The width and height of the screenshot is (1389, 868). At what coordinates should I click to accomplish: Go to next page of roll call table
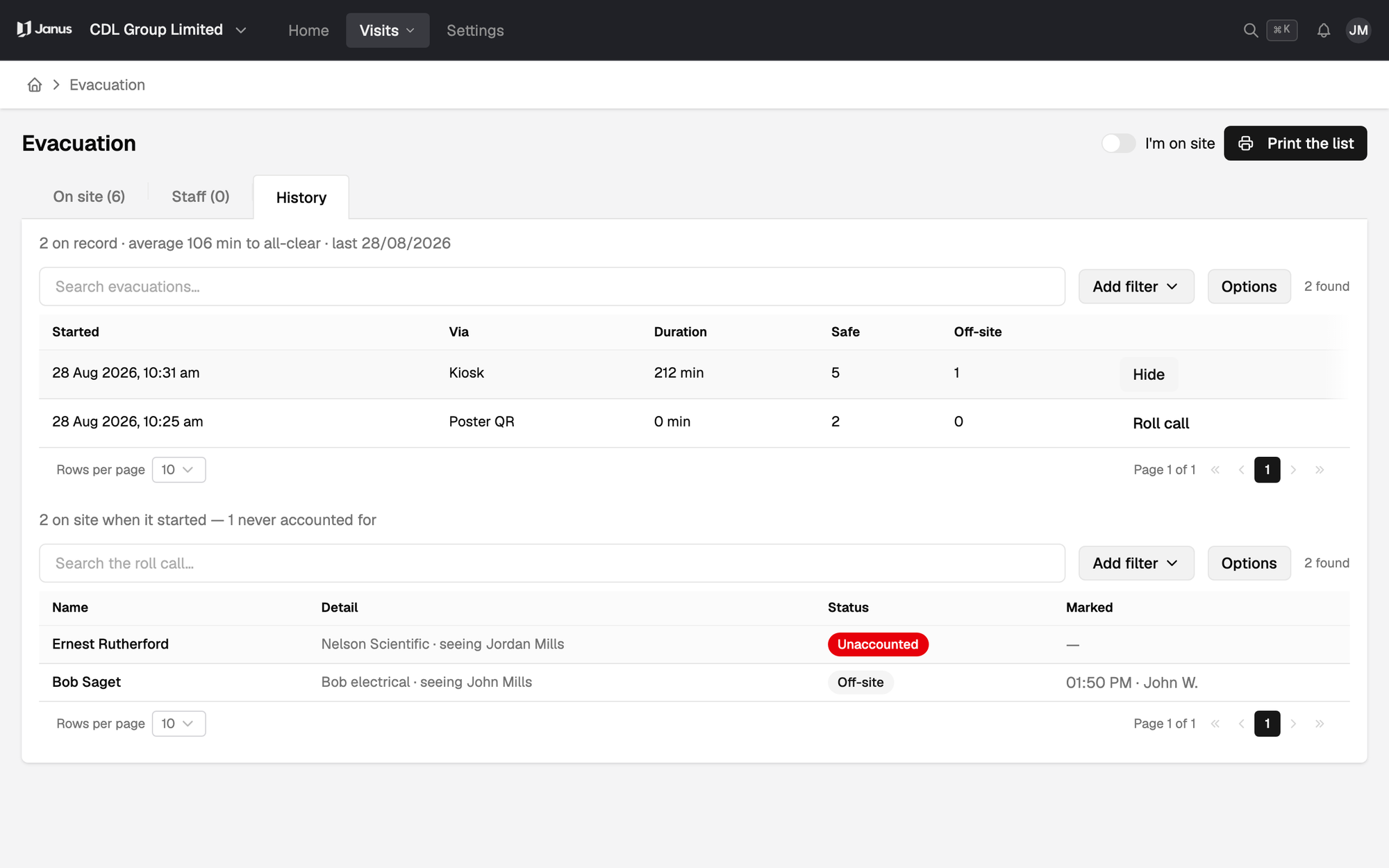pyautogui.click(x=1293, y=724)
